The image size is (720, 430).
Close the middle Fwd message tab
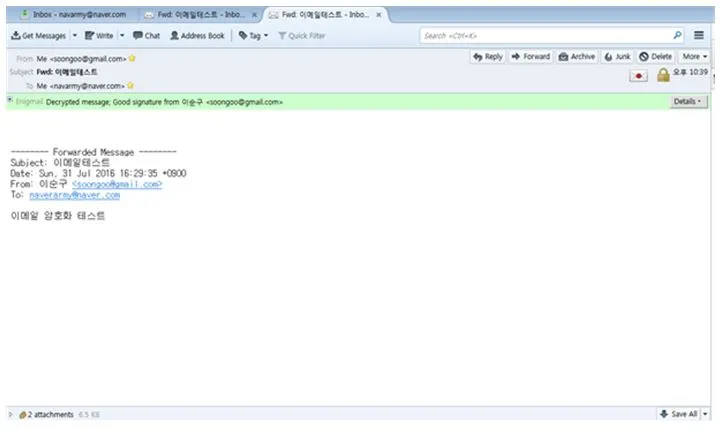tap(254, 15)
